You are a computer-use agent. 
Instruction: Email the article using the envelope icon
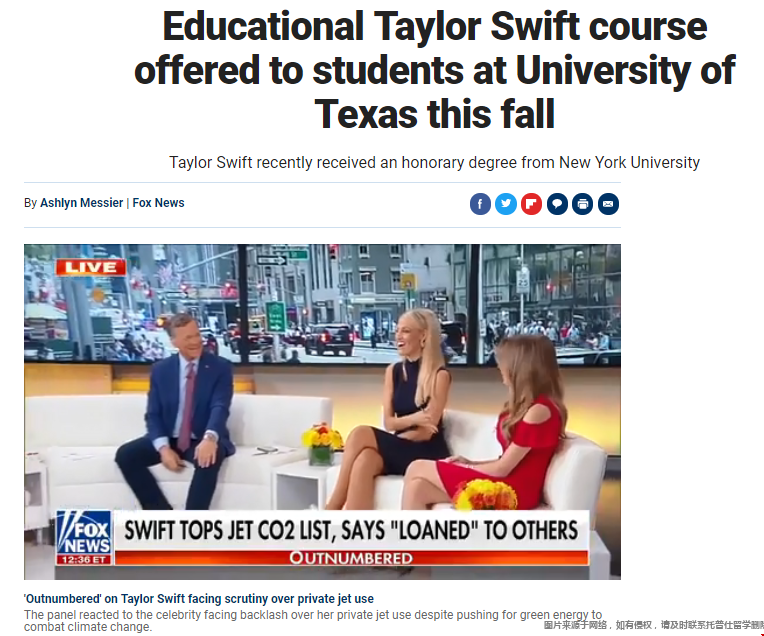pos(608,204)
